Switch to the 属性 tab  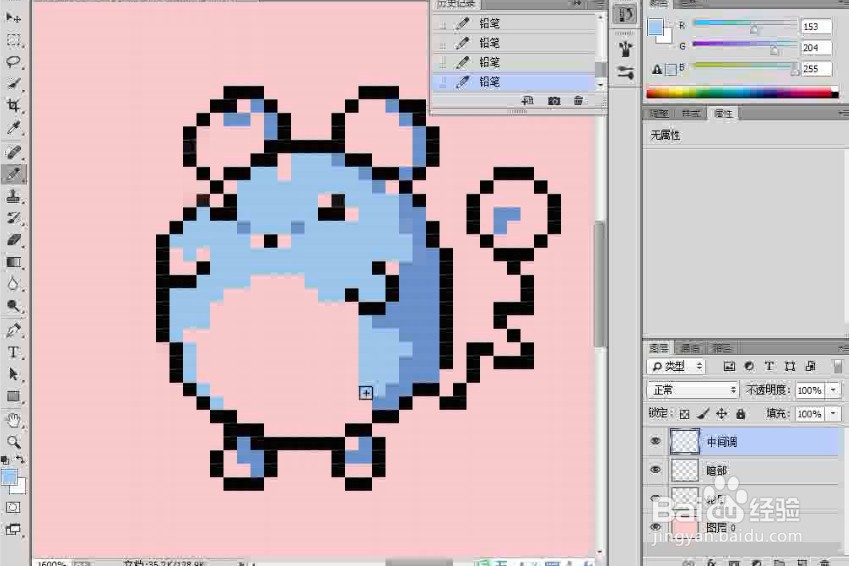click(x=723, y=113)
